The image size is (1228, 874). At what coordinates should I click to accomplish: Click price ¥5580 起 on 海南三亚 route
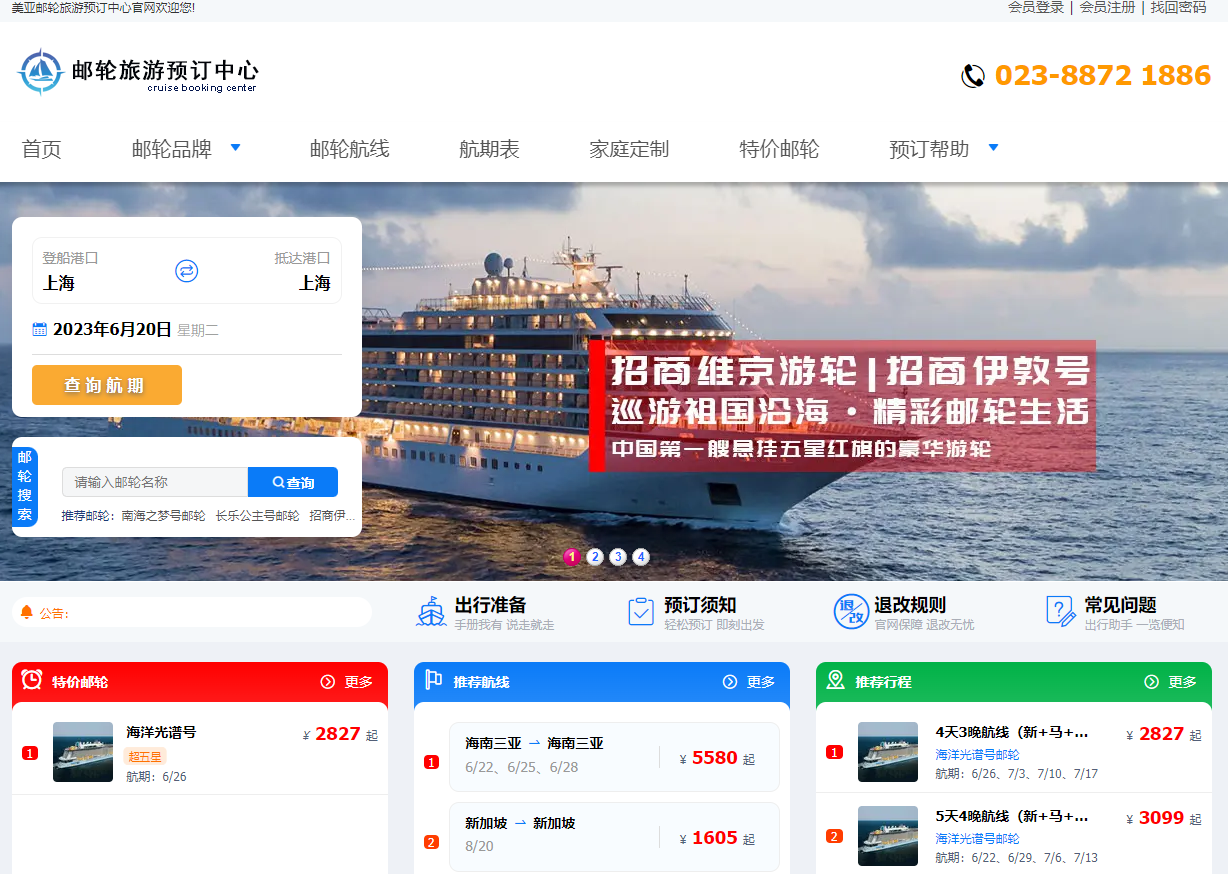[x=717, y=758]
